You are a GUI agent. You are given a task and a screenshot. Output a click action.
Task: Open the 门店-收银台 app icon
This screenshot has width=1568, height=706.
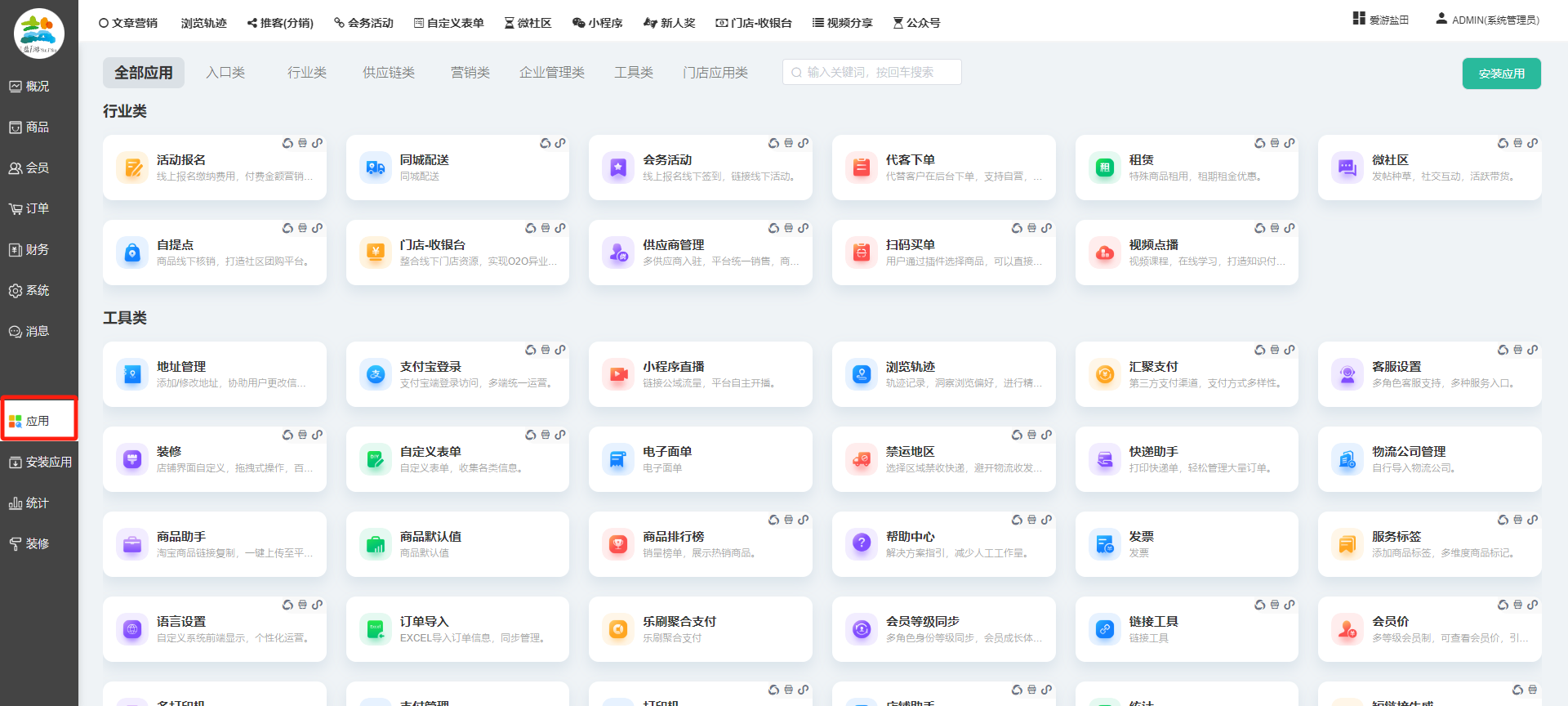coord(376,252)
